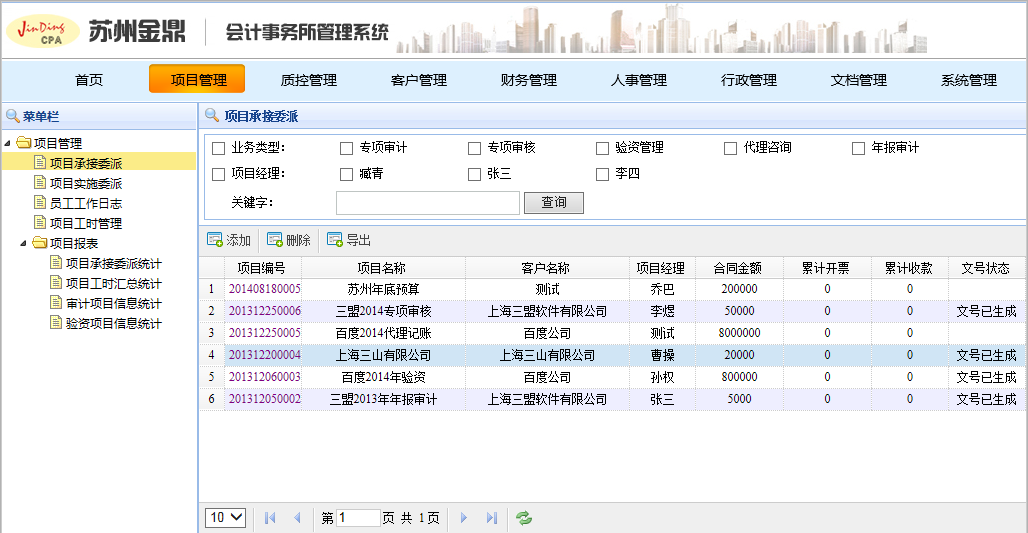The image size is (1028, 533).
Task: Click the 删除 delete toolbar button
Action: click(288, 240)
